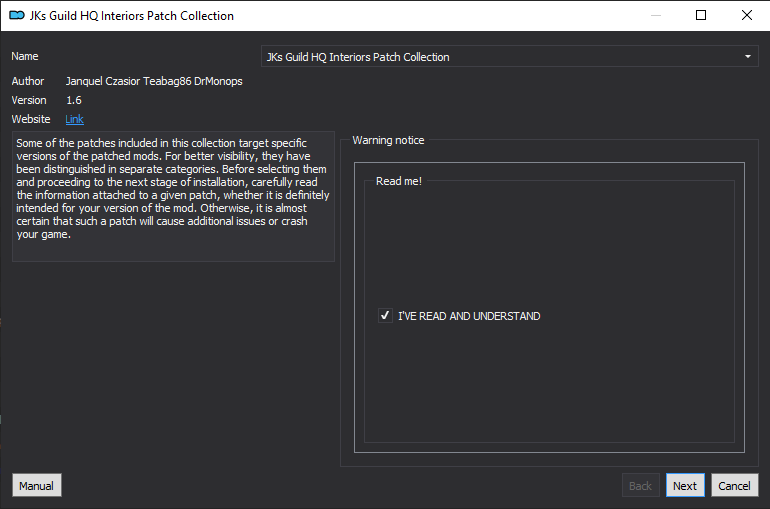Image resolution: width=770 pixels, height=509 pixels.
Task: Click the window title text in the title bar
Action: coord(132,16)
